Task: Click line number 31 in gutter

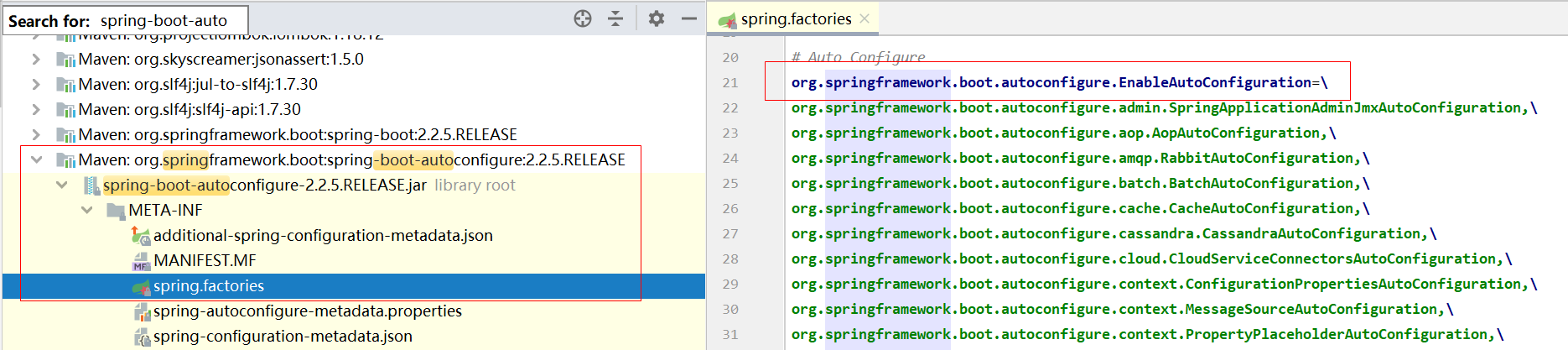Action: click(730, 334)
